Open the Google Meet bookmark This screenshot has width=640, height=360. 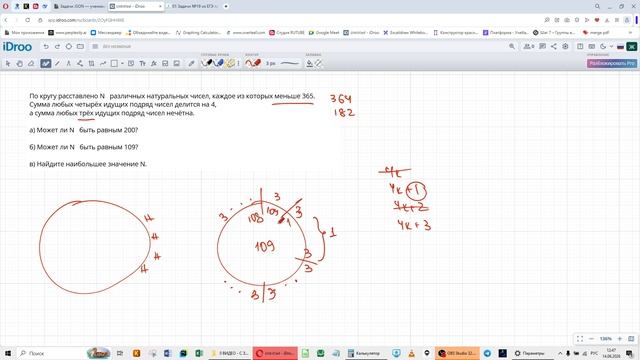(x=324, y=32)
